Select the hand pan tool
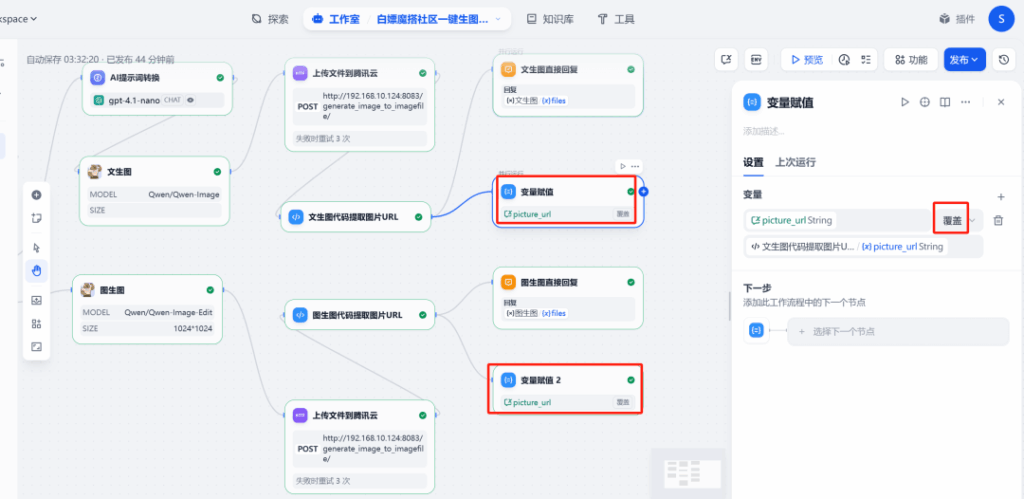This screenshot has width=1024, height=499. [x=36, y=269]
